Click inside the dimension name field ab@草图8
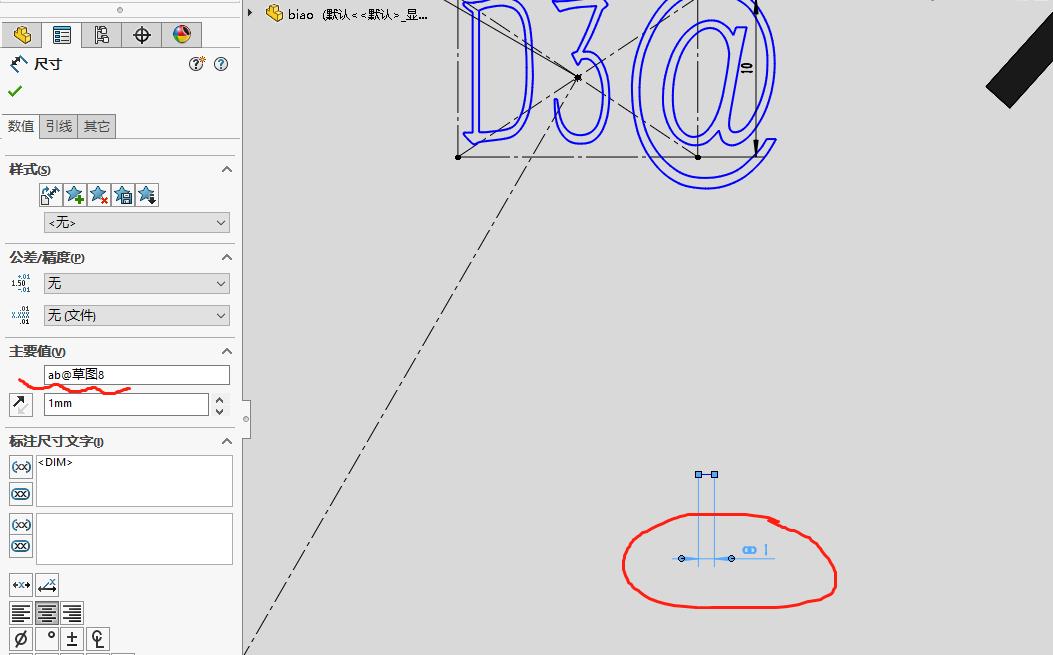 (x=136, y=374)
